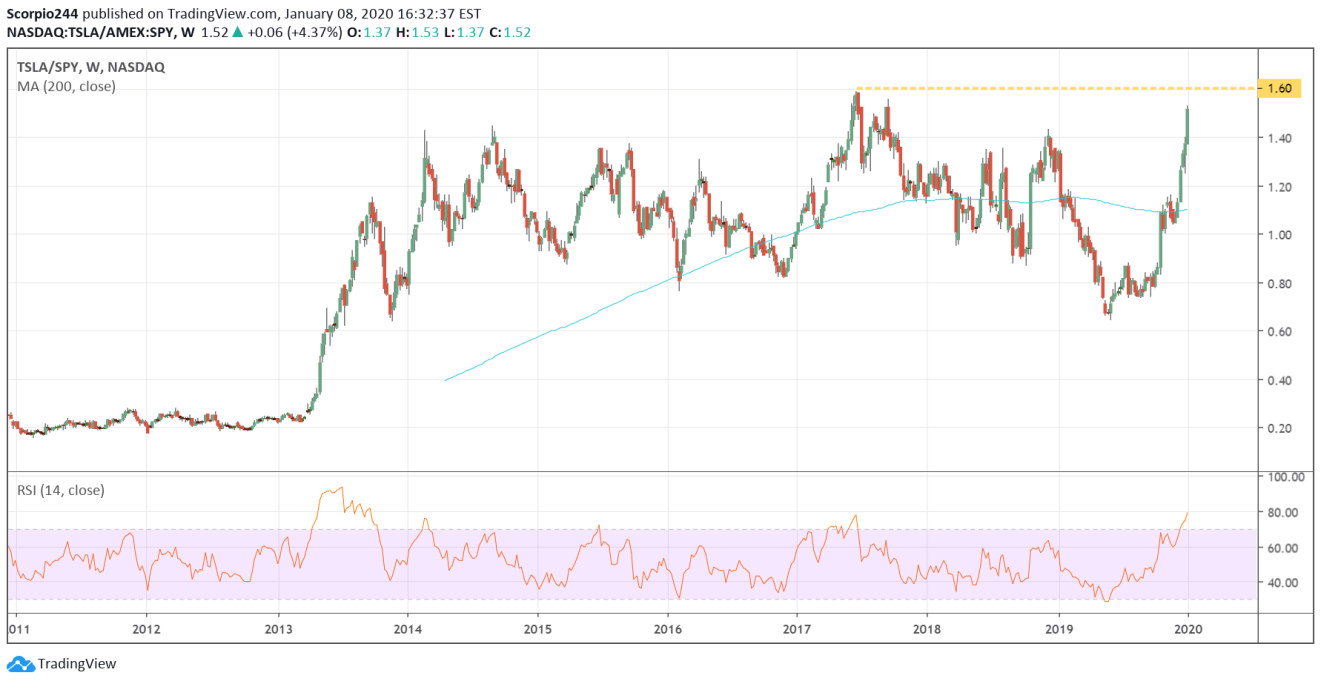Image resolution: width=1320 pixels, height=684 pixels.
Task: Select the RSI (14, close) indicator label
Action: coord(61,490)
